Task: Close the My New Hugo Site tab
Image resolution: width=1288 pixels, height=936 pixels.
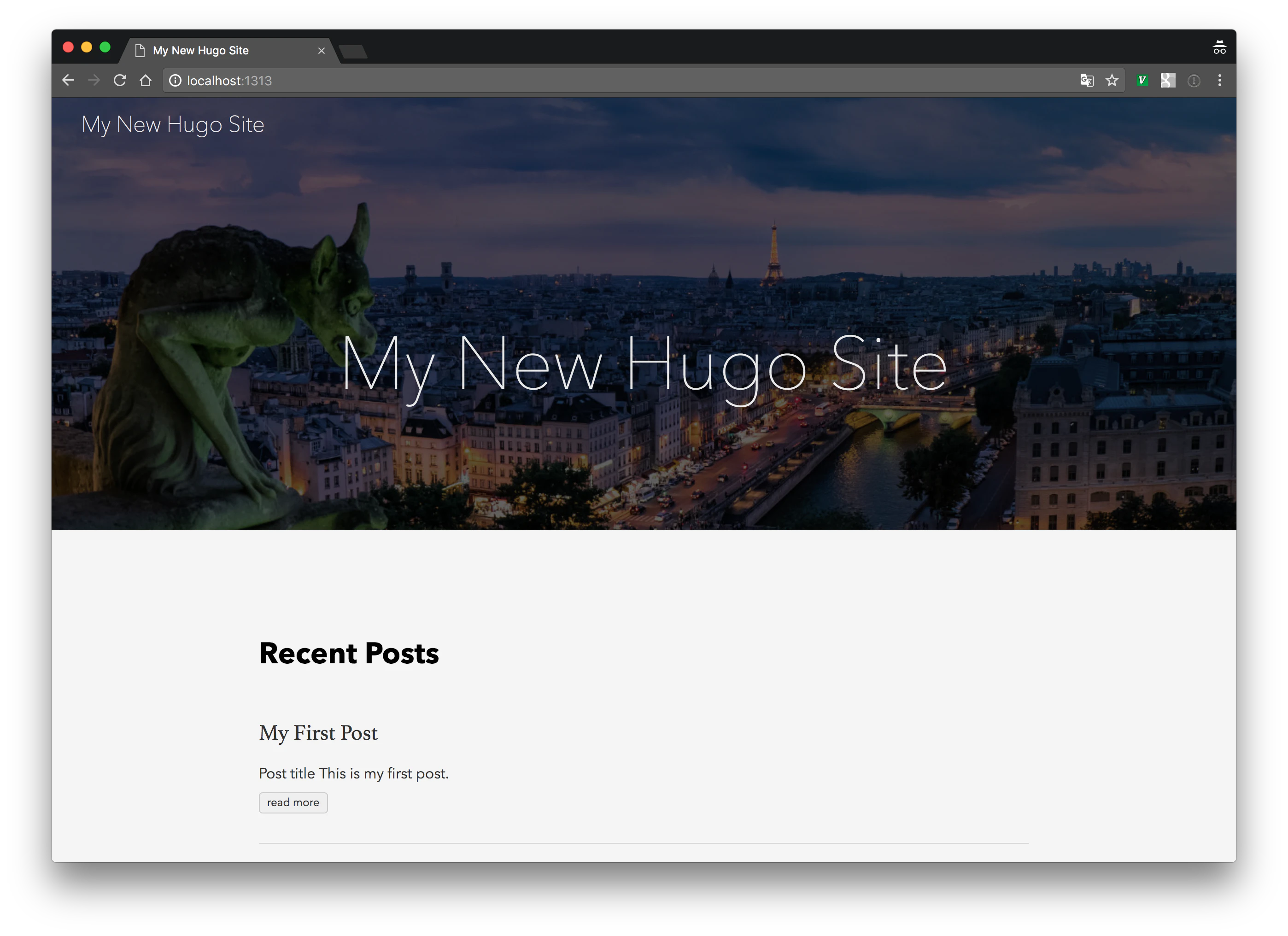Action: point(322,51)
